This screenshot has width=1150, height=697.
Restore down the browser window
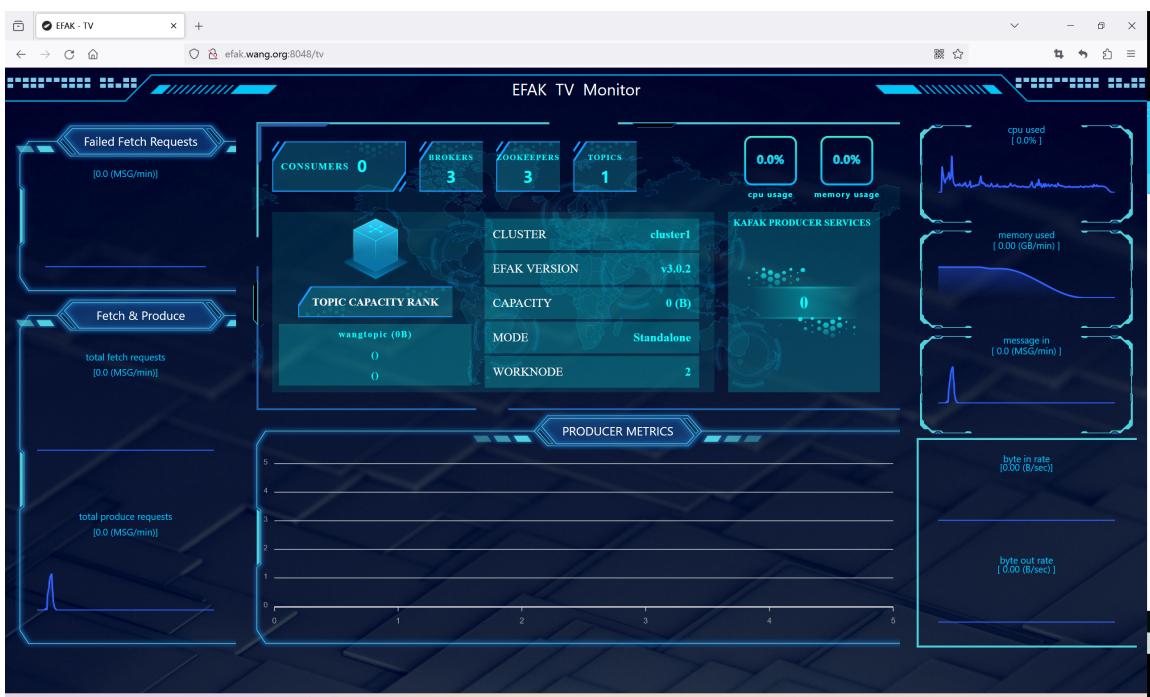click(x=1101, y=26)
